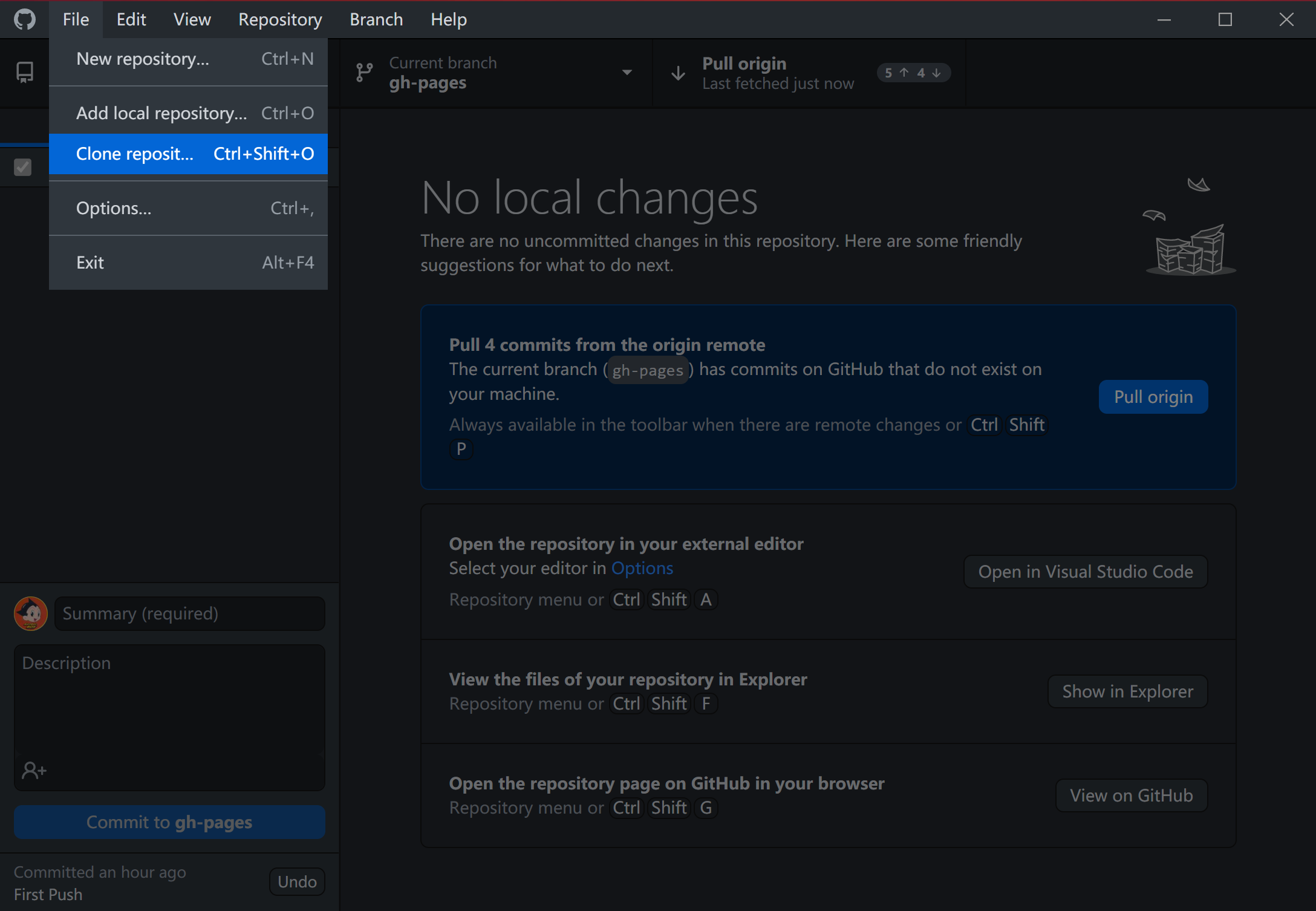Click the paper airplane illustration
This screenshot has width=1316, height=911.
click(x=1198, y=184)
